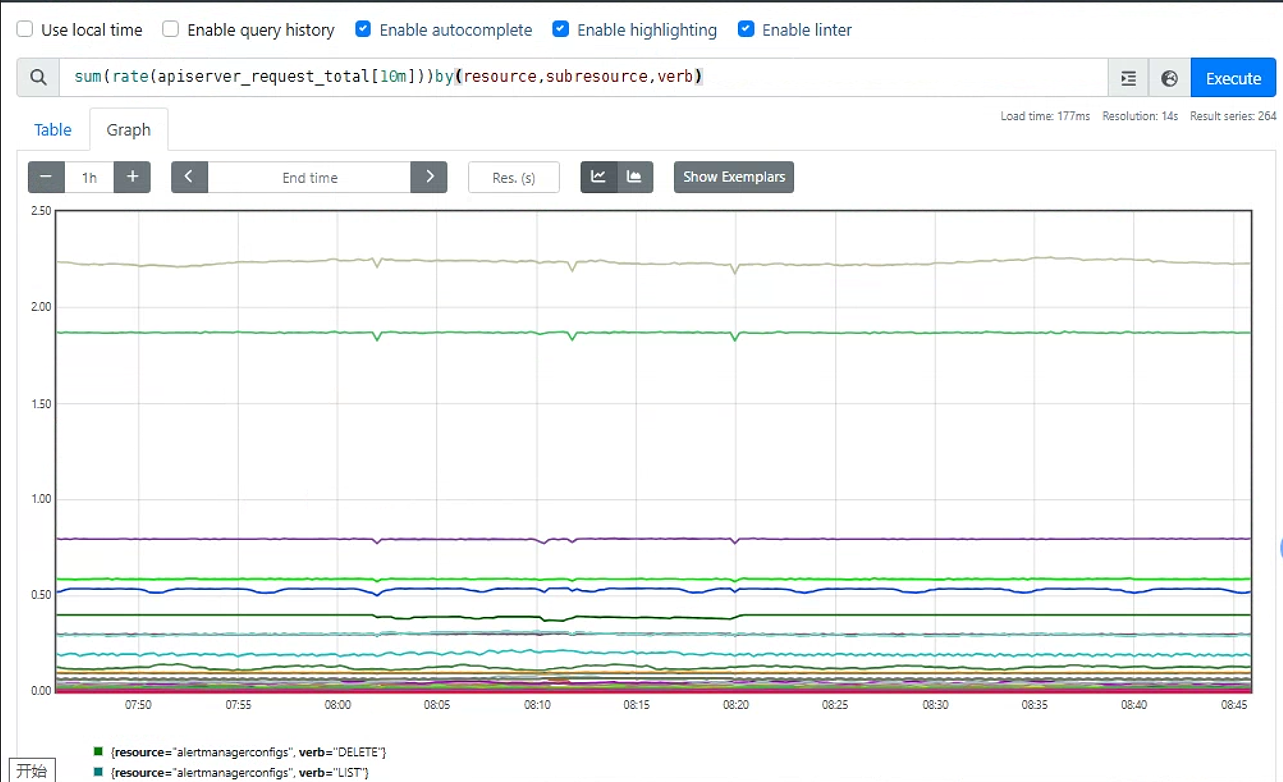Click the 1h range value field
Image resolution: width=1283 pixels, height=782 pixels.
90,177
